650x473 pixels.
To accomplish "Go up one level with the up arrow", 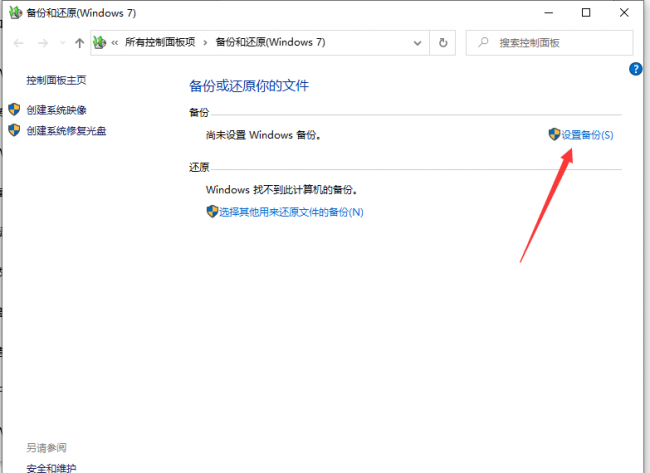I will [79, 43].
